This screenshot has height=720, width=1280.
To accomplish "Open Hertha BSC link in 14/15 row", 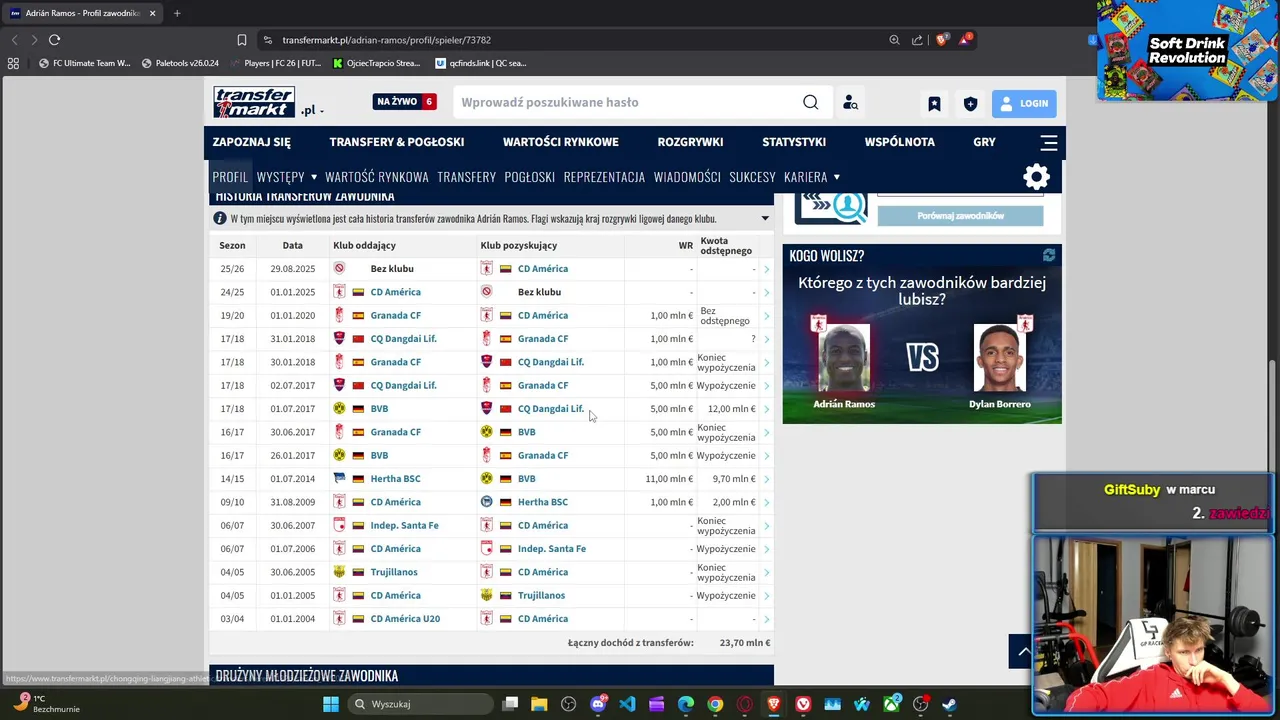I will [x=395, y=479].
